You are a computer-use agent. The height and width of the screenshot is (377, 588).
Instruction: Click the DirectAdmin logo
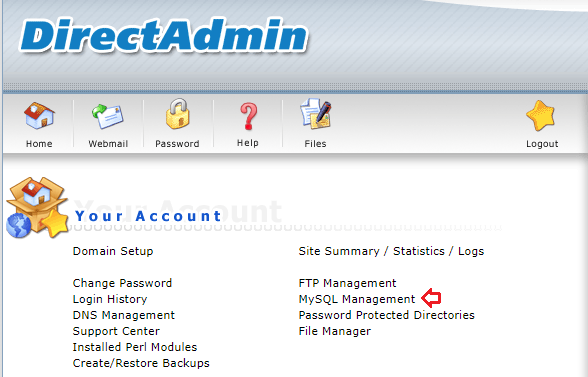tap(164, 36)
